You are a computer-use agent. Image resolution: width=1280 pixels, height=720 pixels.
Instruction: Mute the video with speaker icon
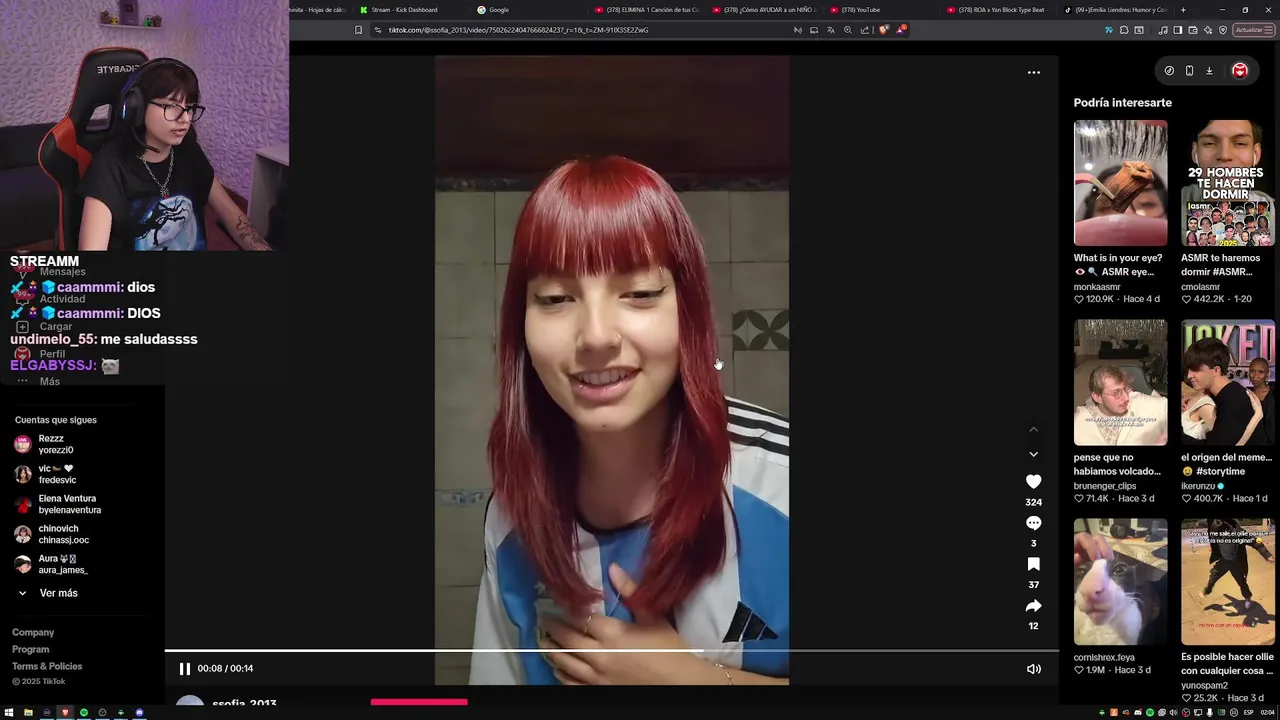[x=1034, y=669]
